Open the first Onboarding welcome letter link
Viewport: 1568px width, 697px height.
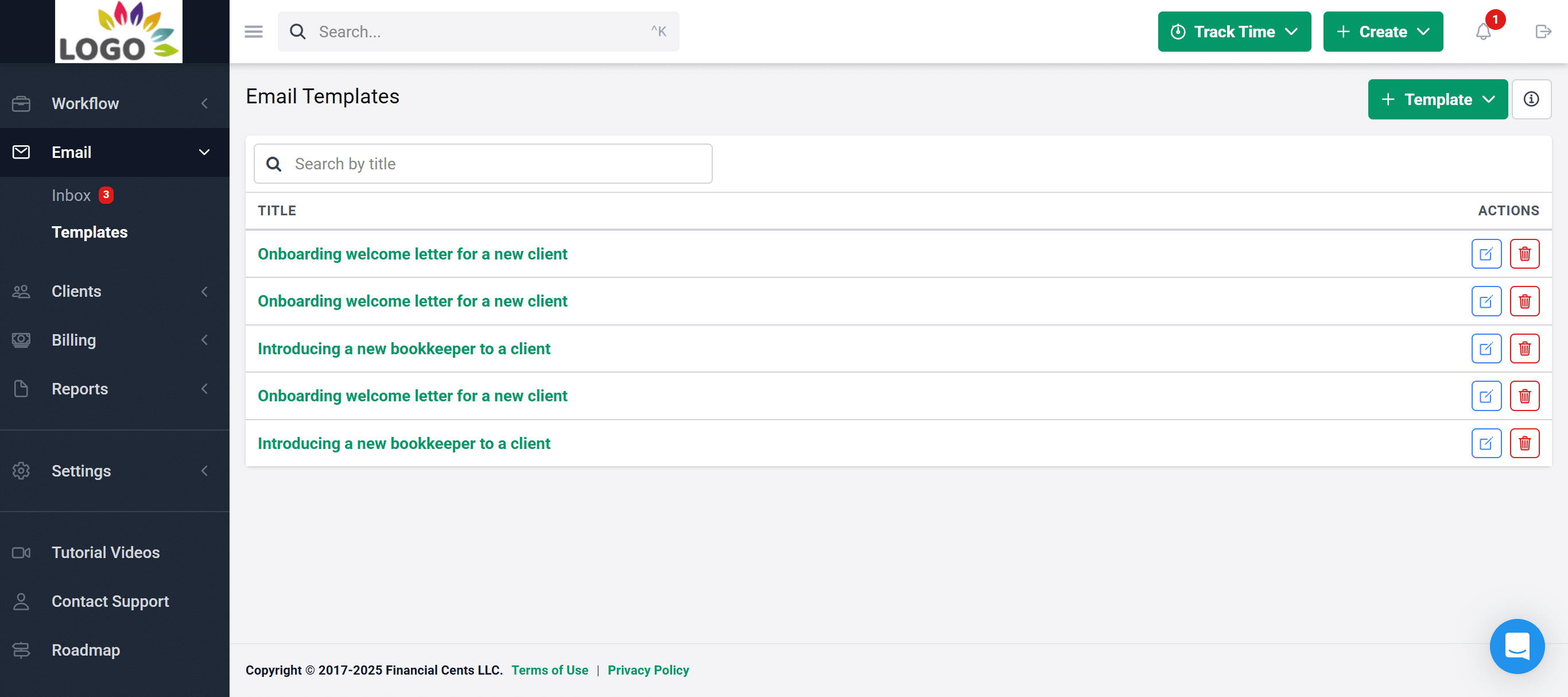click(x=412, y=254)
